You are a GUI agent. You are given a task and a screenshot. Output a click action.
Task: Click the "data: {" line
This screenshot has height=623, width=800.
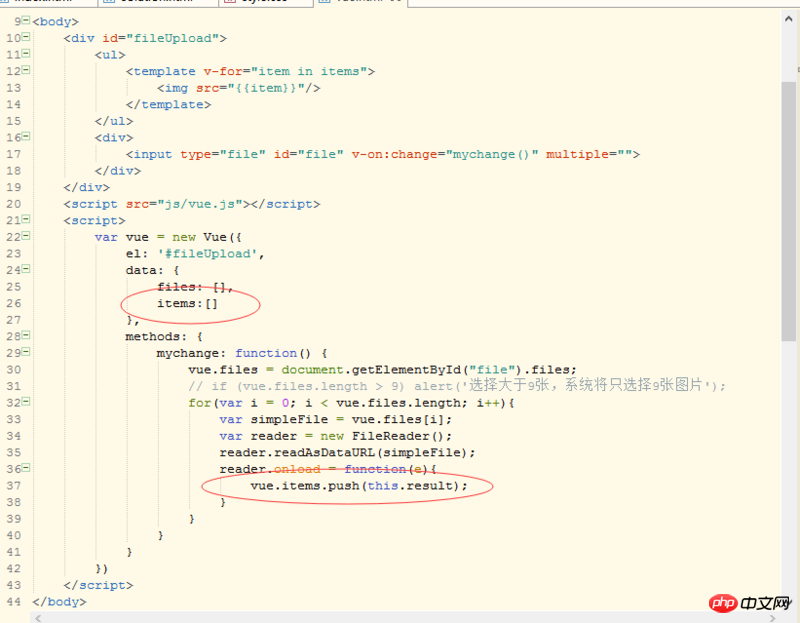[x=153, y=270]
